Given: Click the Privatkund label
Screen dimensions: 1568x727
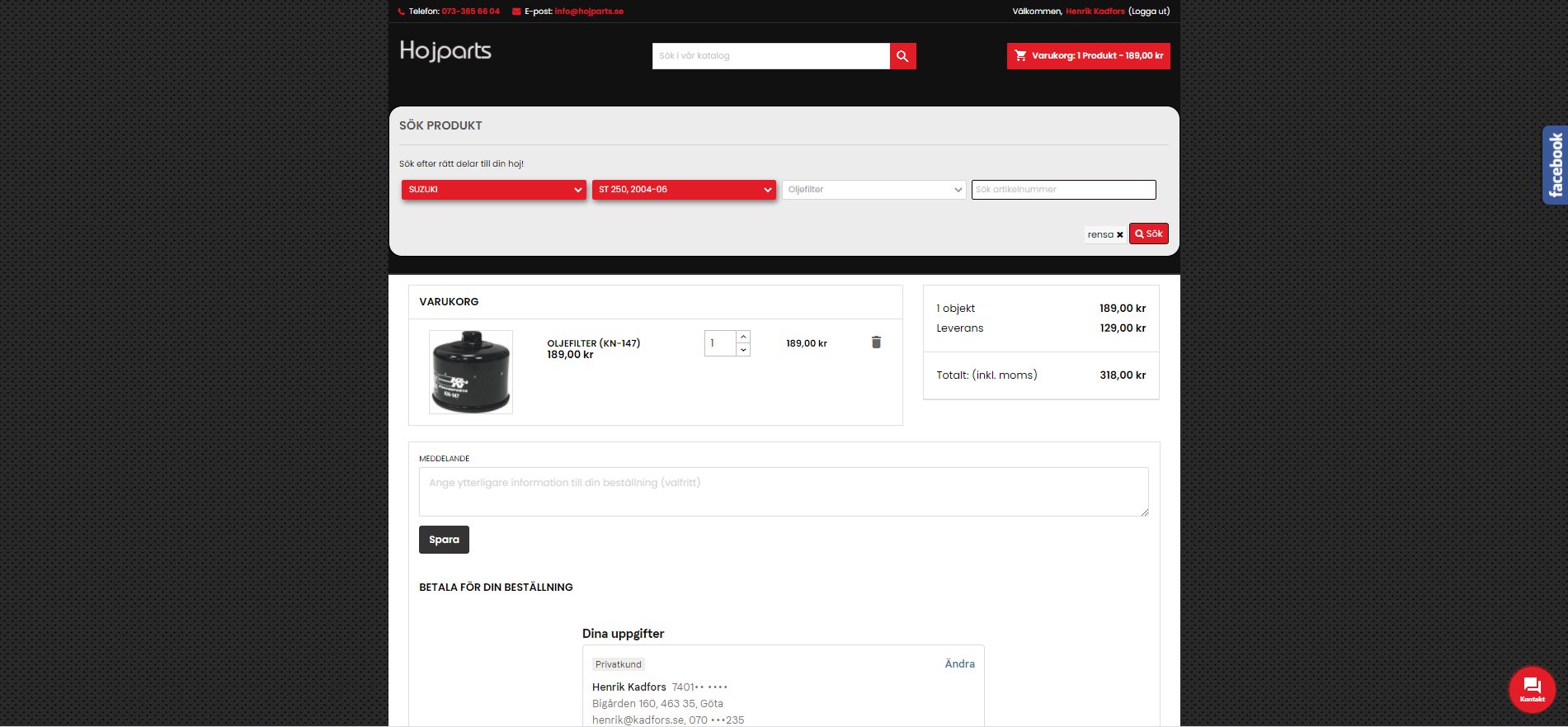Looking at the screenshot, I should tap(619, 664).
